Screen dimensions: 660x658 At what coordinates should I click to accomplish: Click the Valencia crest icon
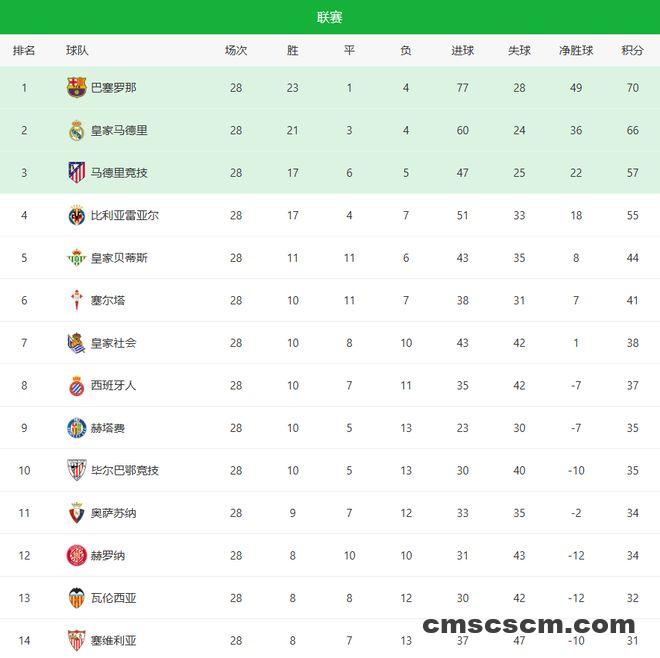tap(76, 598)
